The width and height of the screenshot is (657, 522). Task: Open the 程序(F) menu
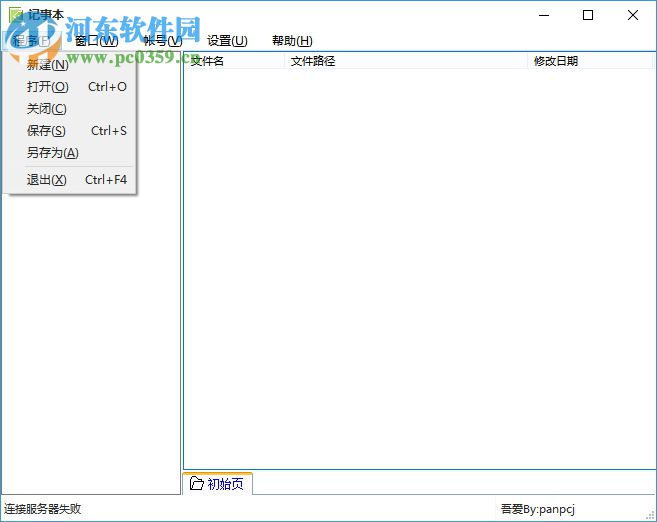[x=32, y=41]
